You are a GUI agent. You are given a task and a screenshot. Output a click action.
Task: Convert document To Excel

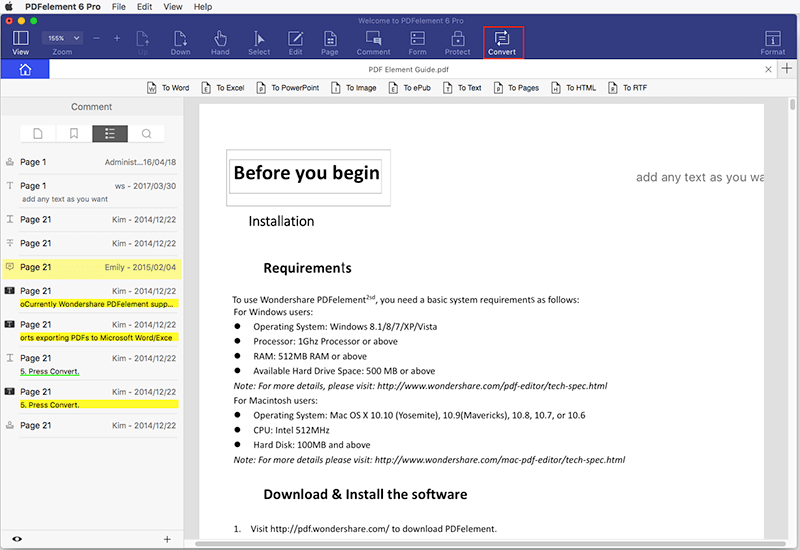[223, 88]
